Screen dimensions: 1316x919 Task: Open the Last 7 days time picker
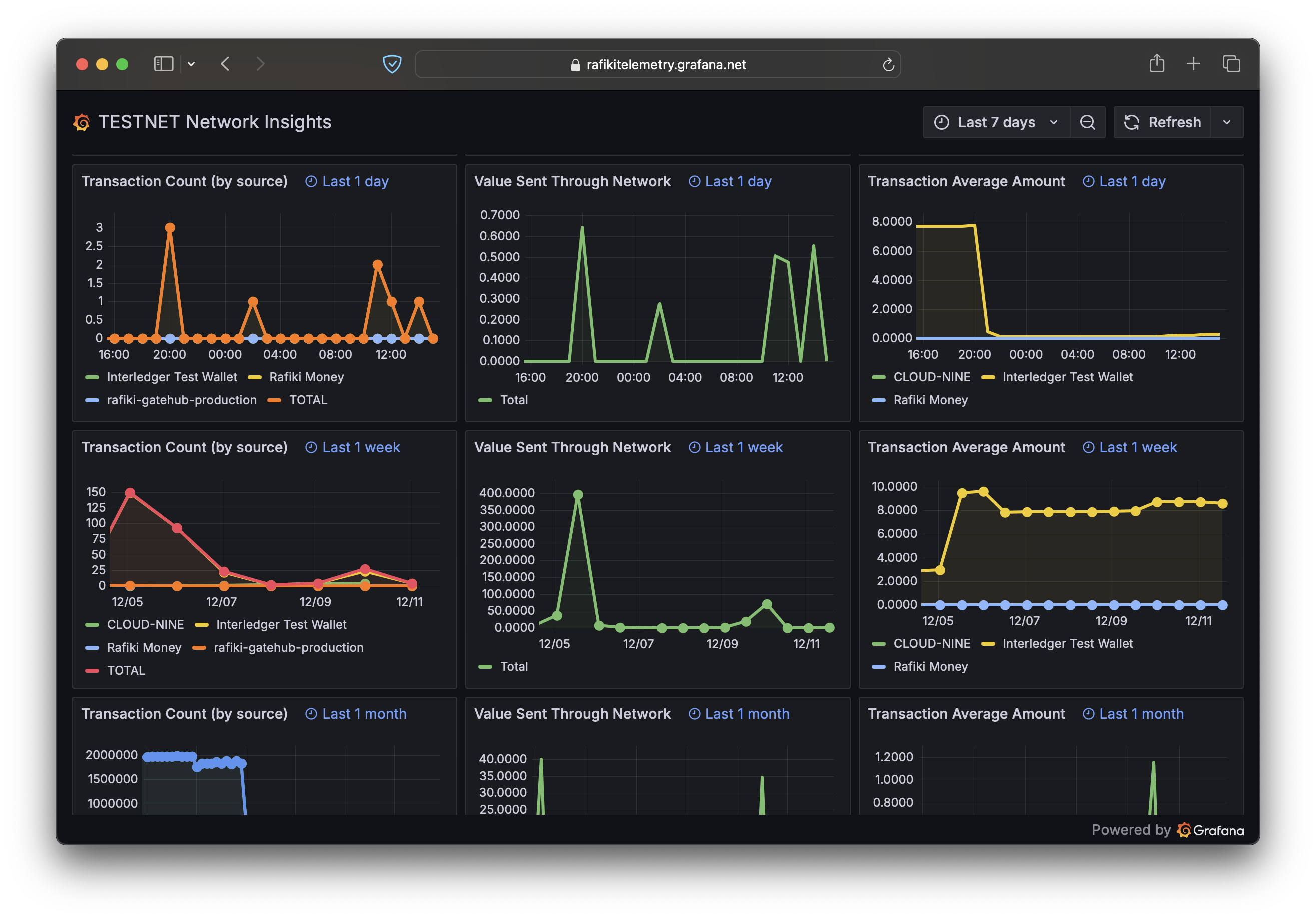[996, 122]
